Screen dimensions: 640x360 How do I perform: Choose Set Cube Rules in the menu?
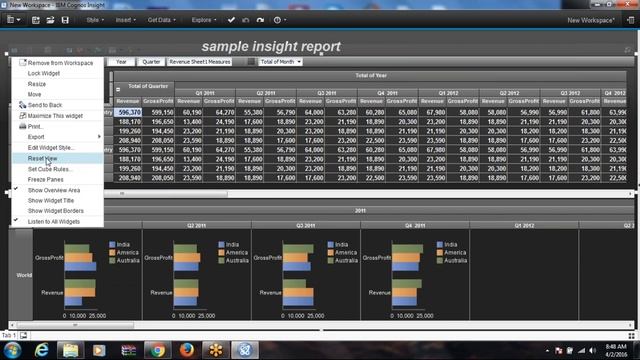click(x=50, y=169)
